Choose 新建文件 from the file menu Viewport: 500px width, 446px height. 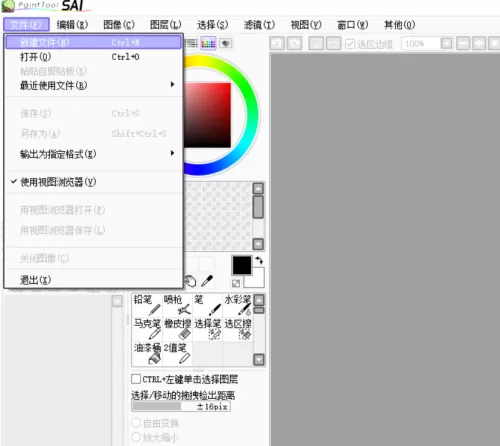tap(93, 42)
